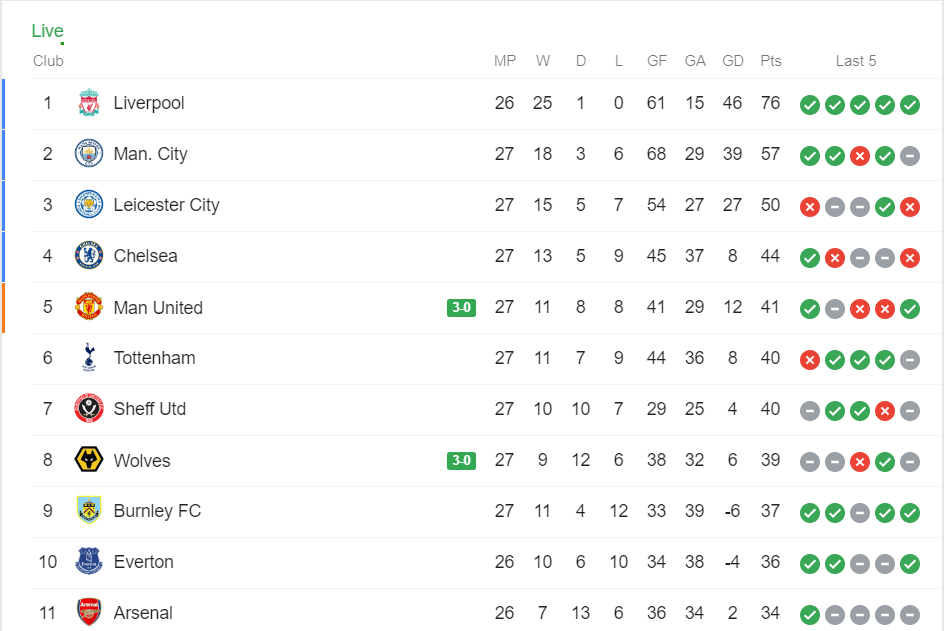The image size is (944, 631).
Task: Open Man United's live 3-0 score badge
Action: point(461,307)
